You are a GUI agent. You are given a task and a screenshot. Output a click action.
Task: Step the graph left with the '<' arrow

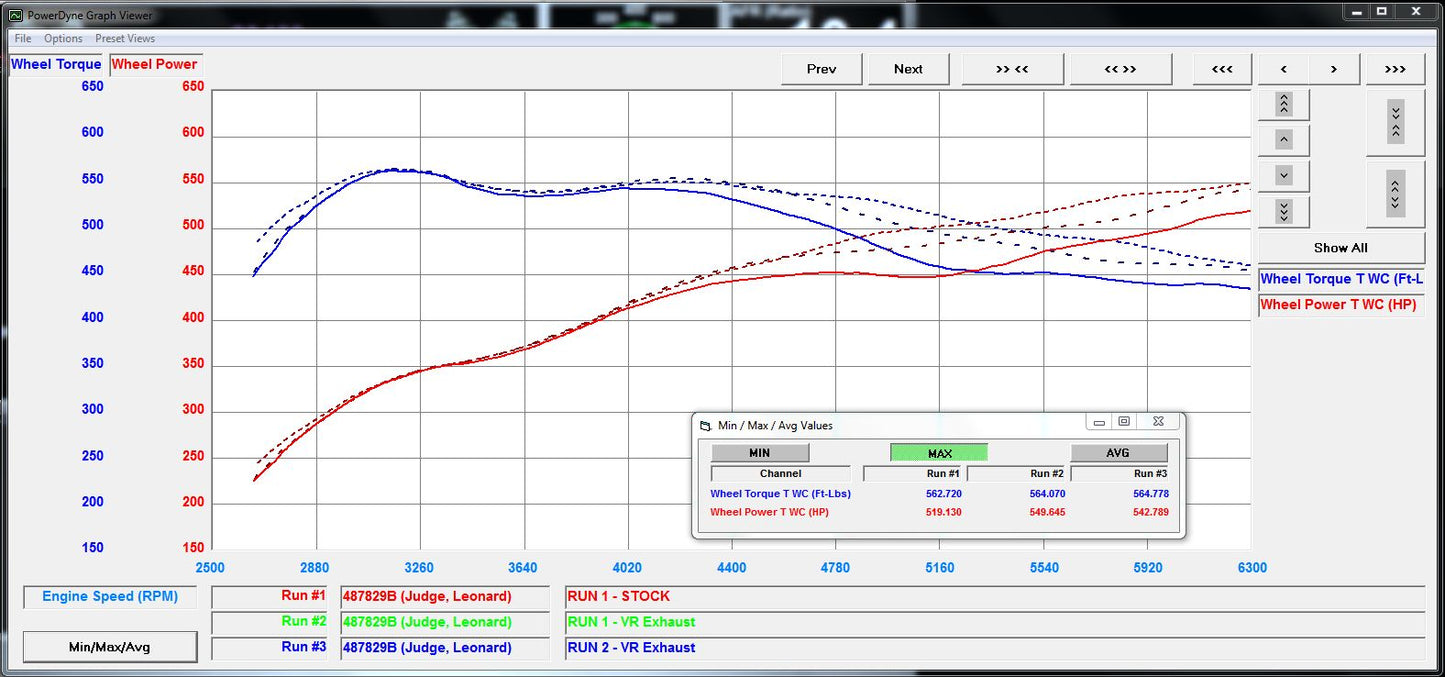[x=1283, y=68]
